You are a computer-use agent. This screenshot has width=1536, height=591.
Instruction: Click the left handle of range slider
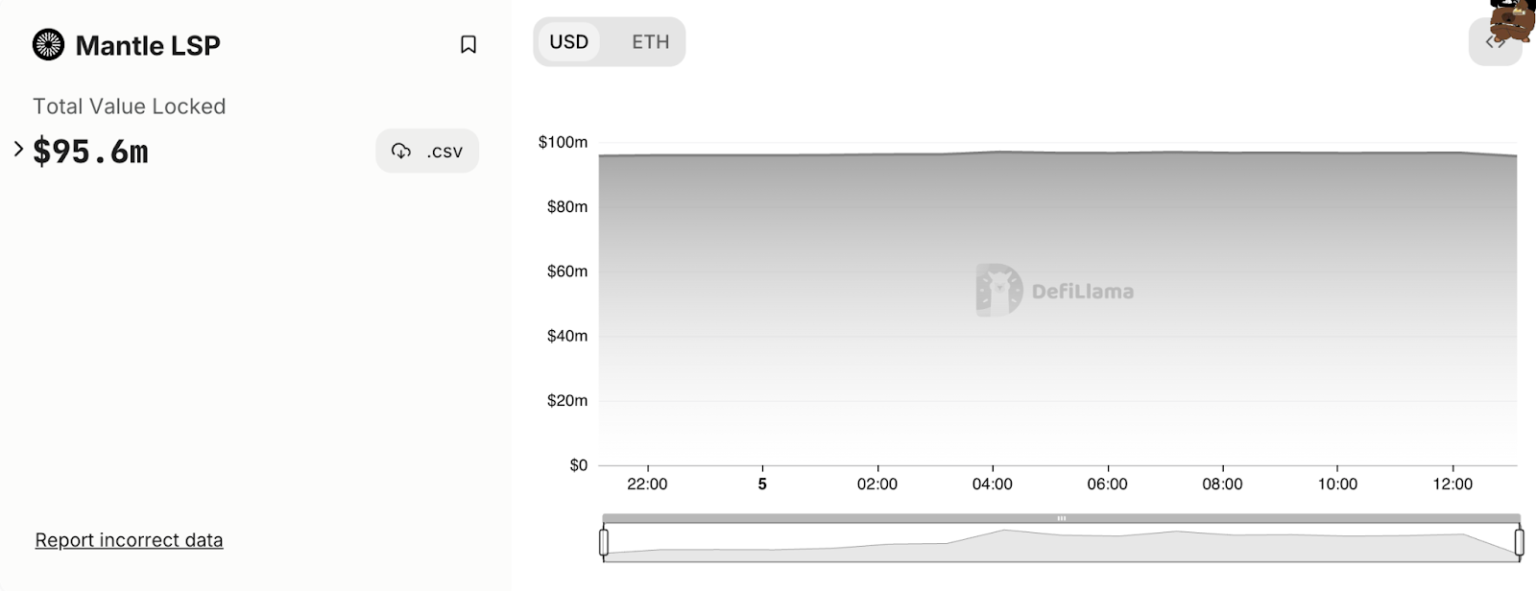point(604,542)
